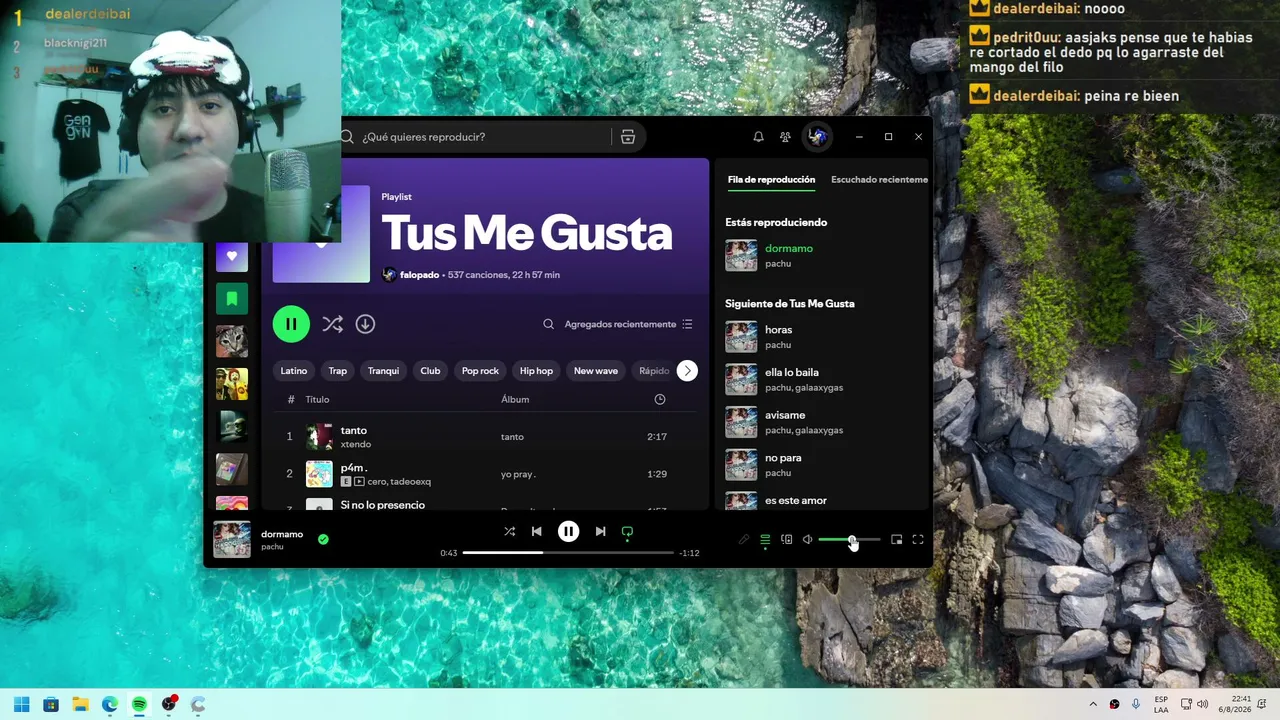Open the Liked Songs heart icon in the sidebar
This screenshot has height=720, width=1280.
coord(232,256)
